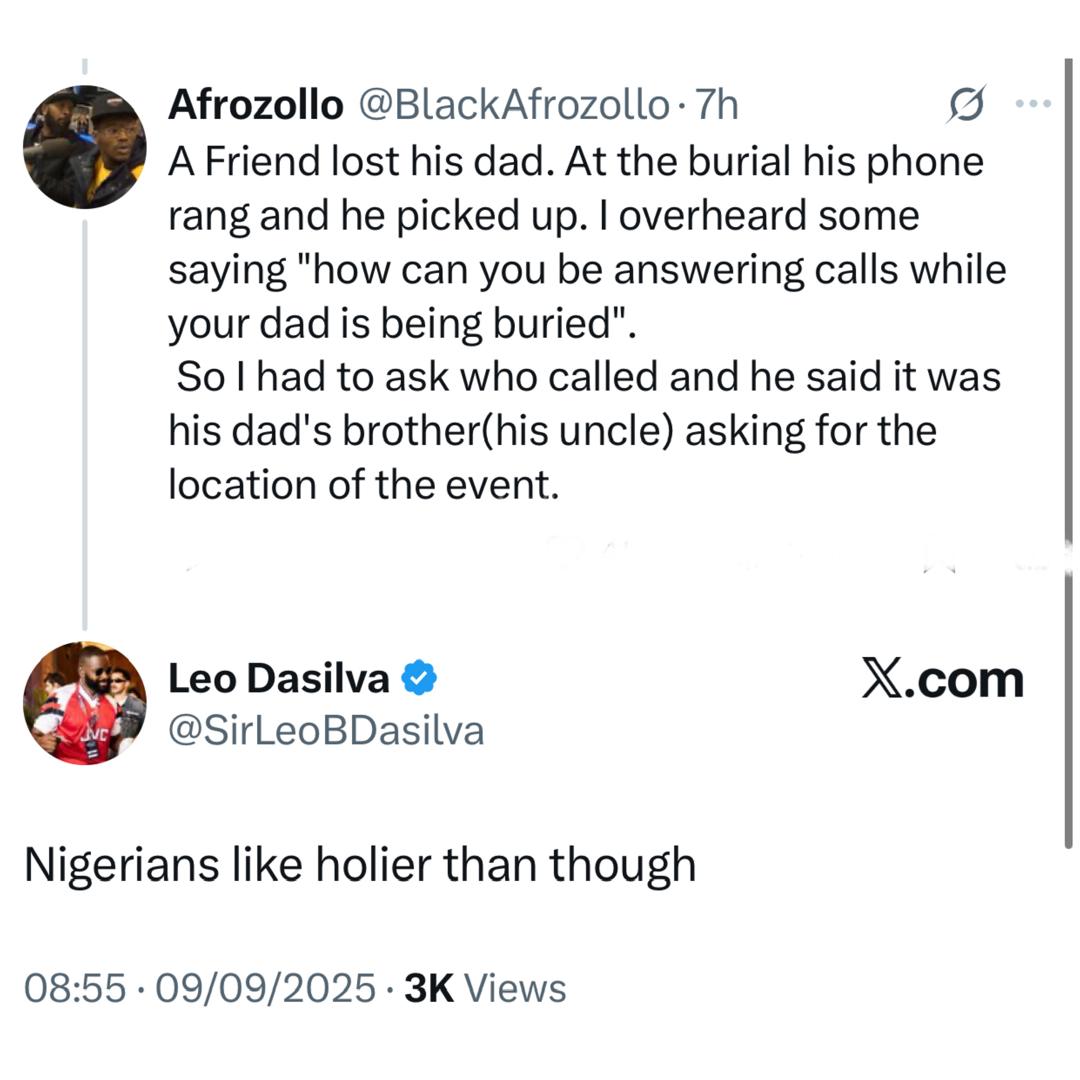Image resolution: width=1080 pixels, height=1080 pixels.
Task: Click the thread line stub above Afrozollo's avatar
Action: [x=85, y=67]
